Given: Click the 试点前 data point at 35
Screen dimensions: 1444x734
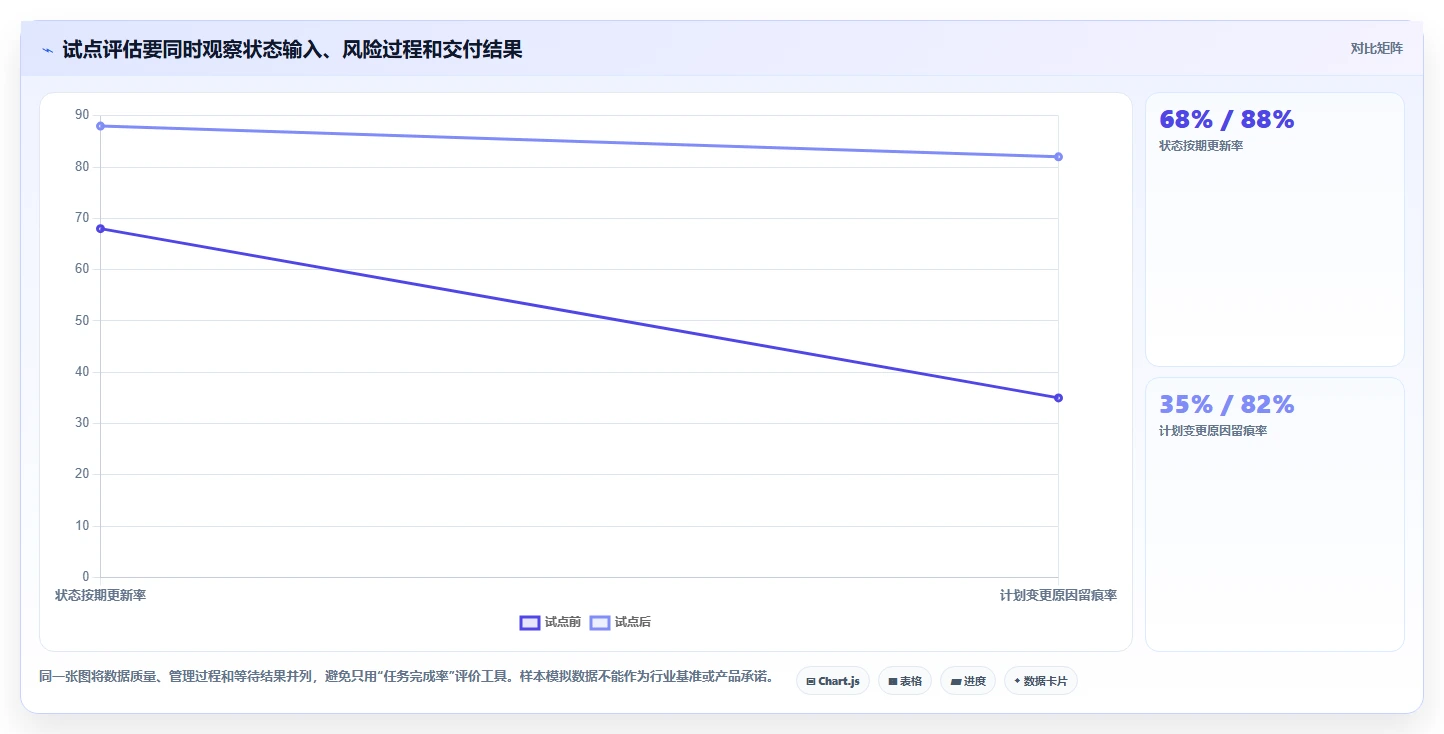Looking at the screenshot, I should tap(1058, 398).
